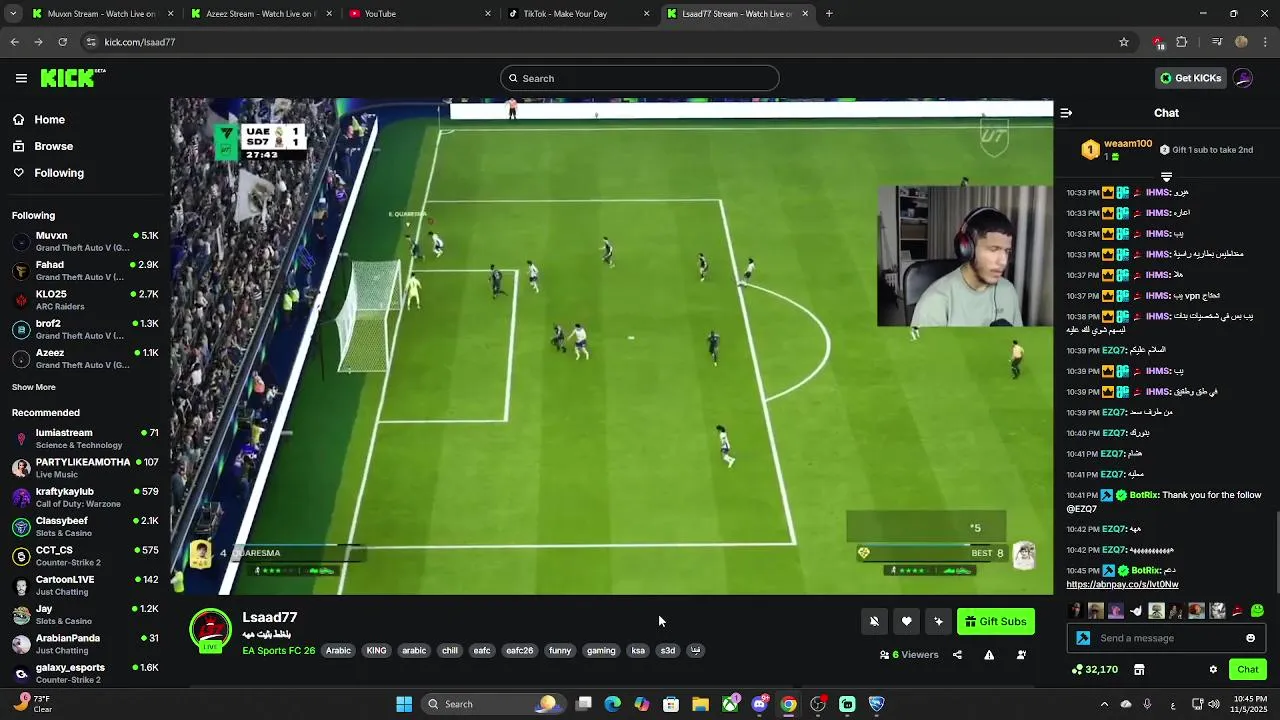Viewport: 1280px width, 720px height.
Task: Select the ksa tag
Action: (638, 651)
